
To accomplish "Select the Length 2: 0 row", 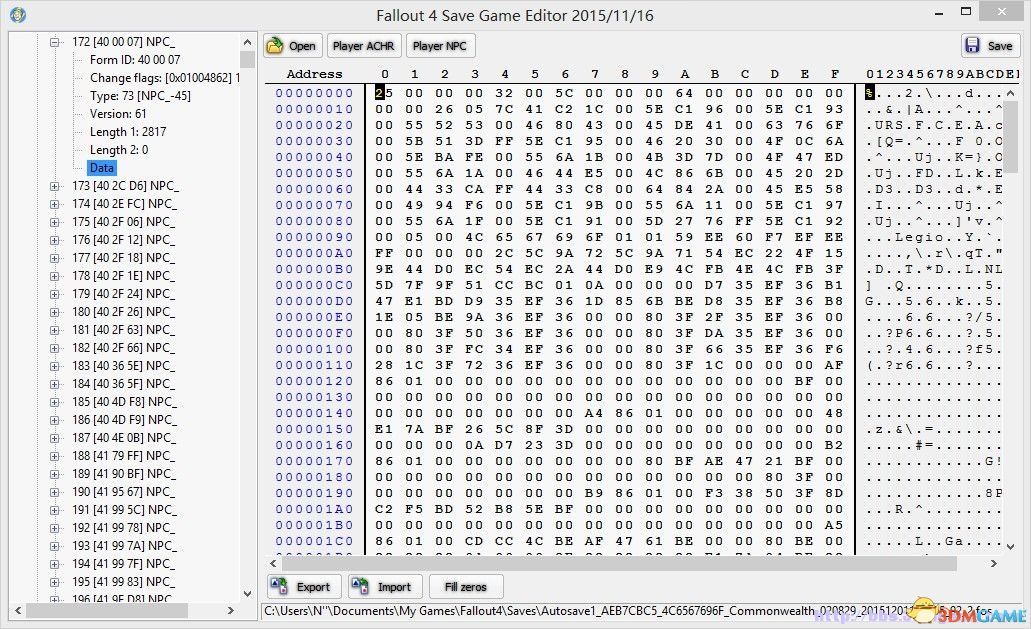I will click(x=119, y=150).
